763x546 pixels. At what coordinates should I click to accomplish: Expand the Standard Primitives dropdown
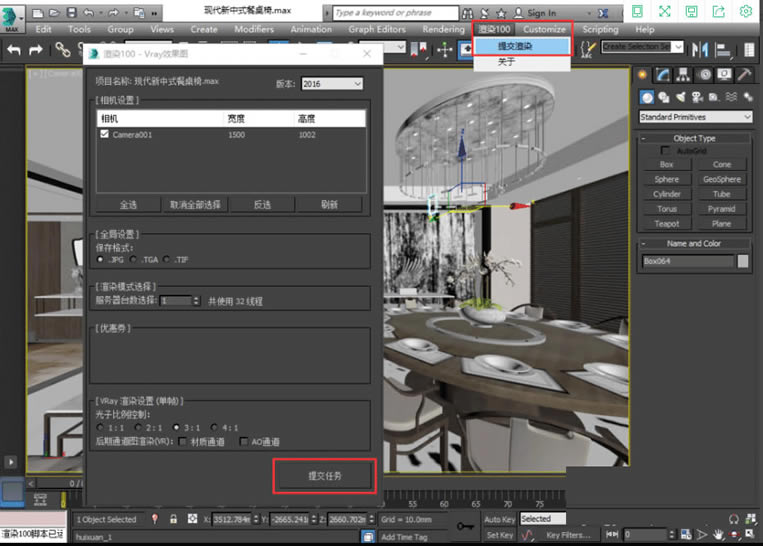[x=695, y=117]
